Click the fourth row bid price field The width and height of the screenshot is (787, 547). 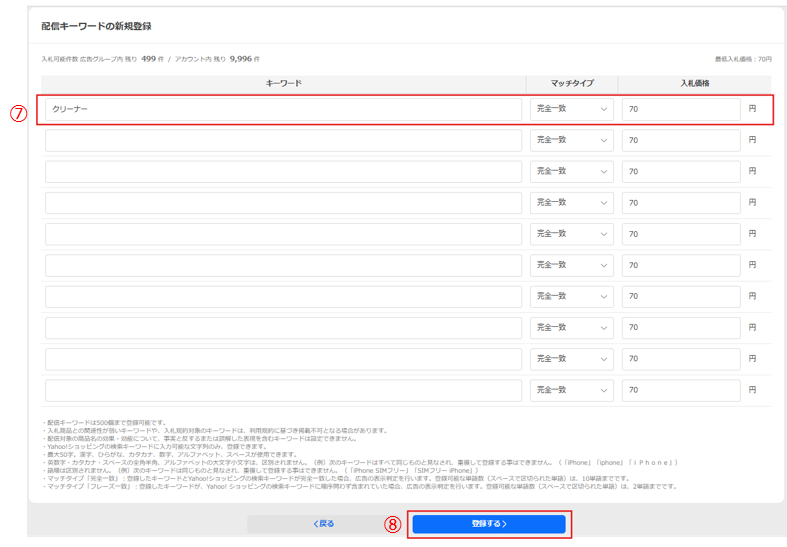point(681,203)
